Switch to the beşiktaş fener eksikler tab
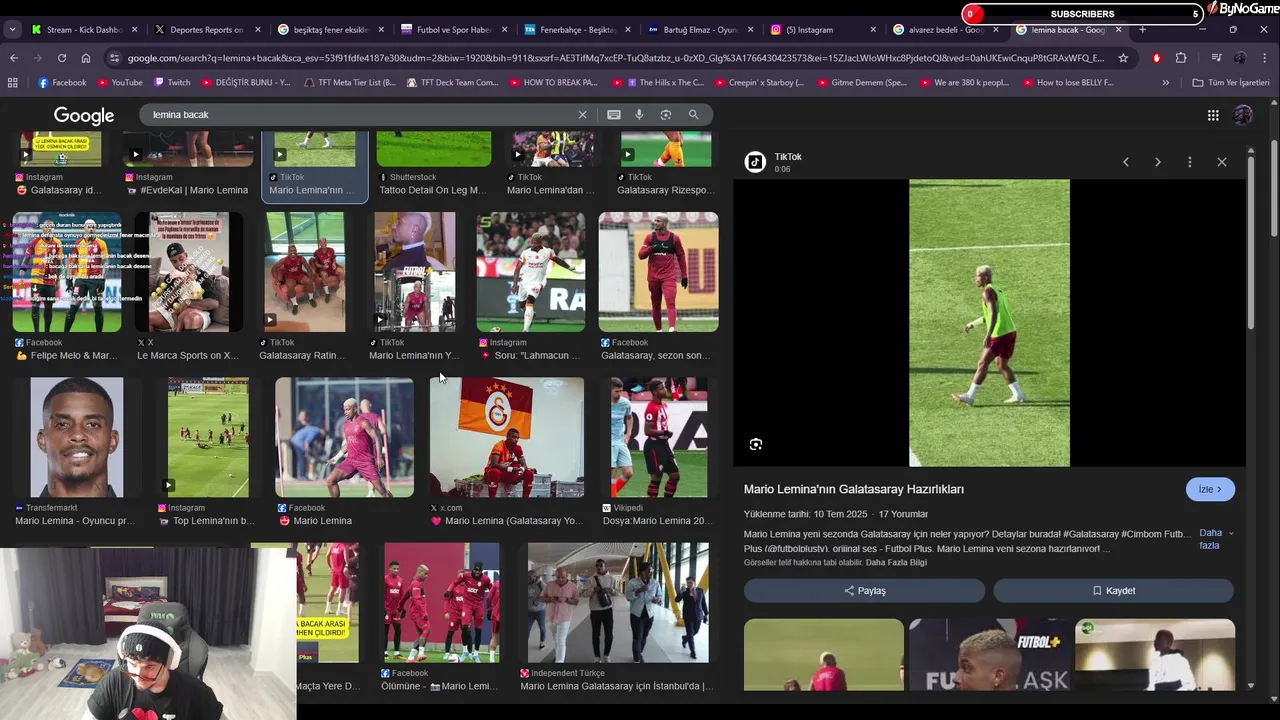The height and width of the screenshot is (720, 1280). pos(330,30)
